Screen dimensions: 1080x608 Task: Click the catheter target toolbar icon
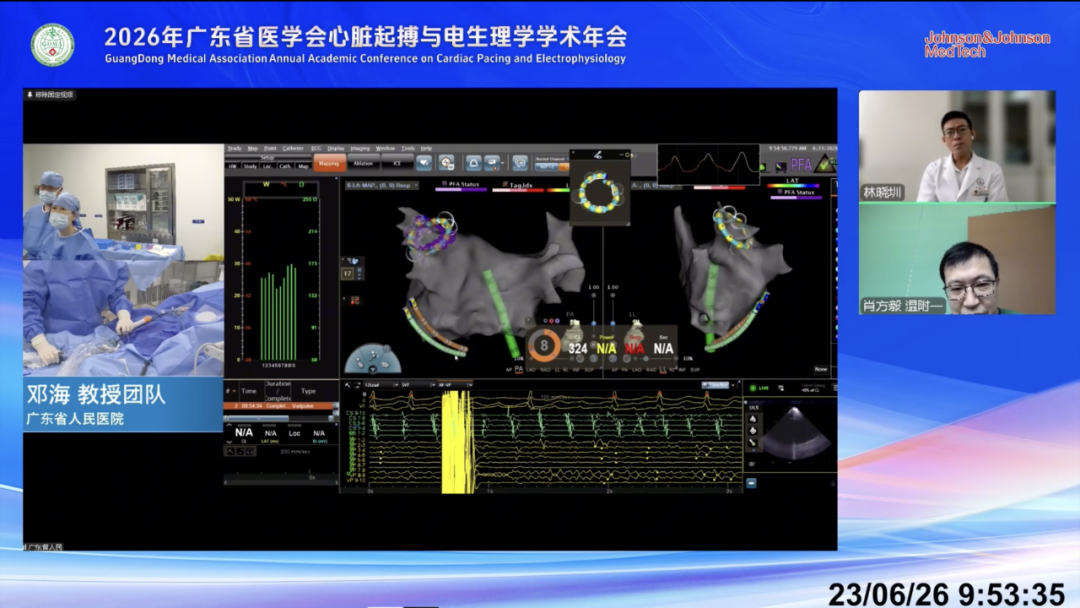(x=446, y=163)
